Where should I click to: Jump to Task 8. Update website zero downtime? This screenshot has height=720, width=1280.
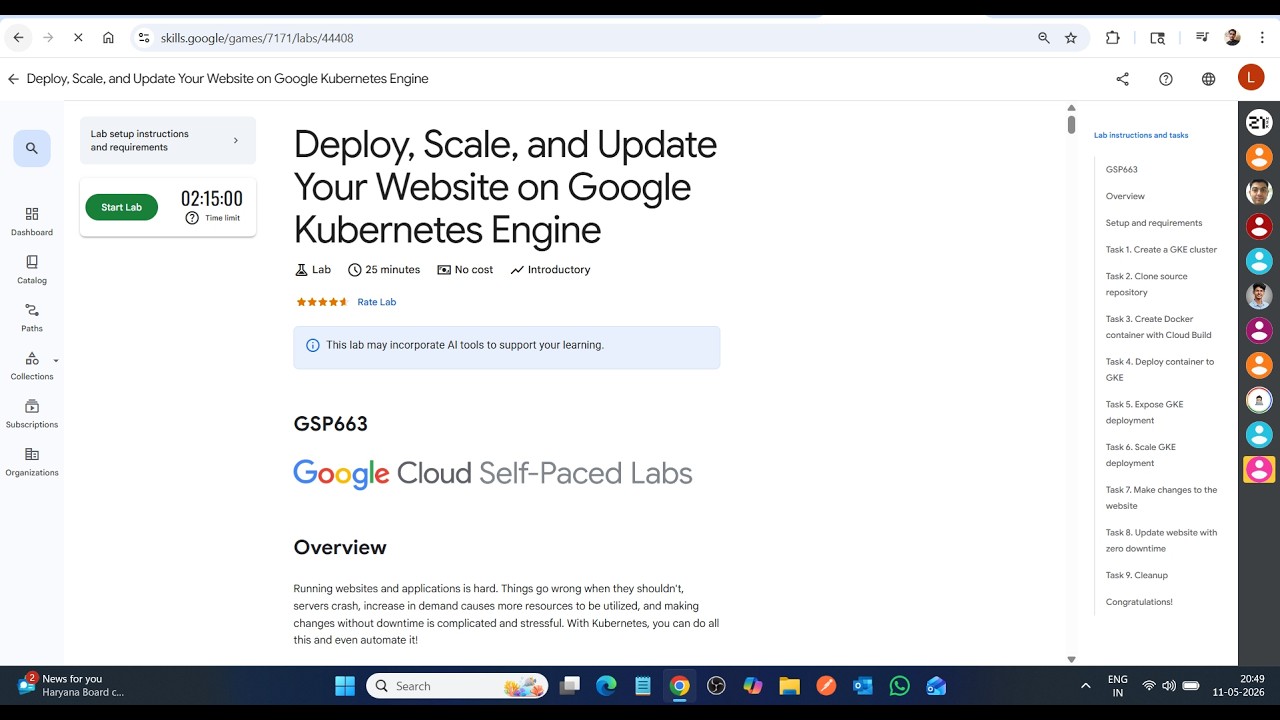point(1161,541)
